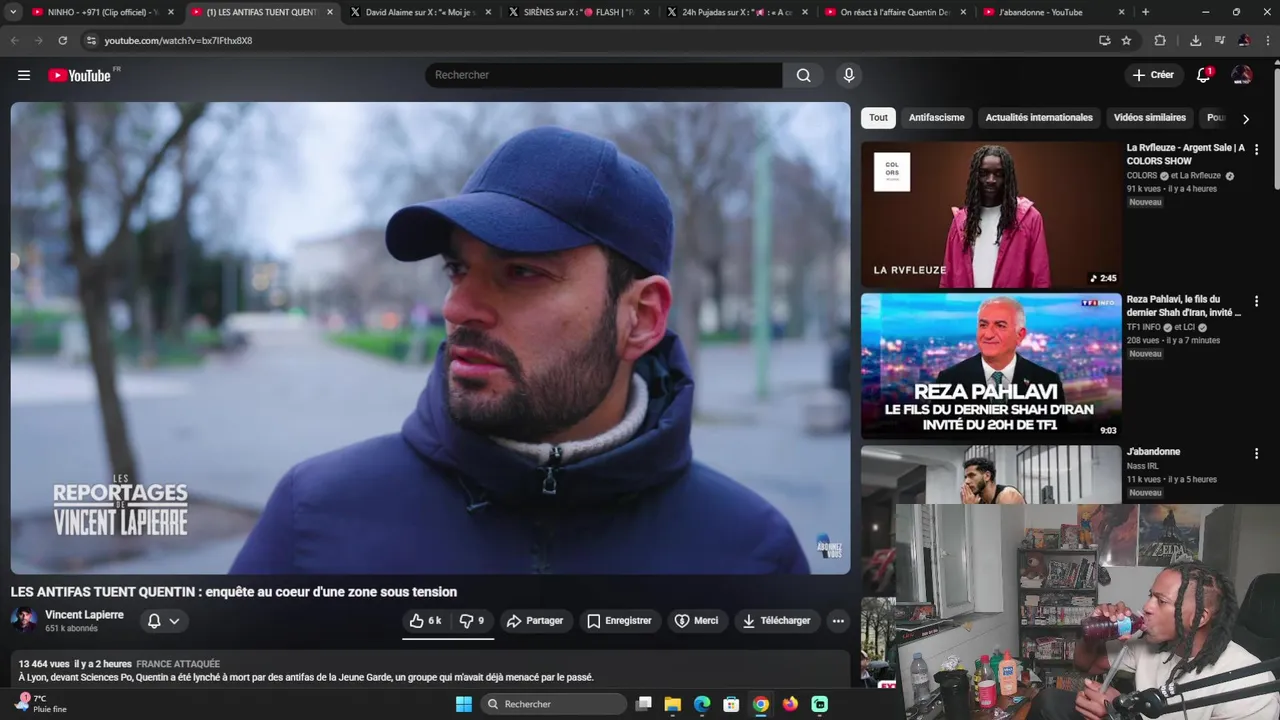Open the browser tab search dropdown
The height and width of the screenshot is (720, 1280).
(x=13, y=12)
